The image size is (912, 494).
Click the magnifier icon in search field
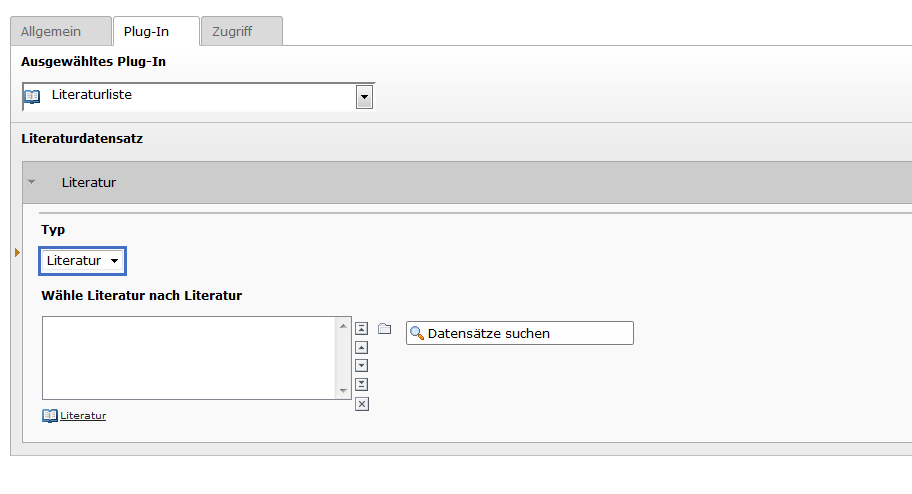click(x=418, y=334)
